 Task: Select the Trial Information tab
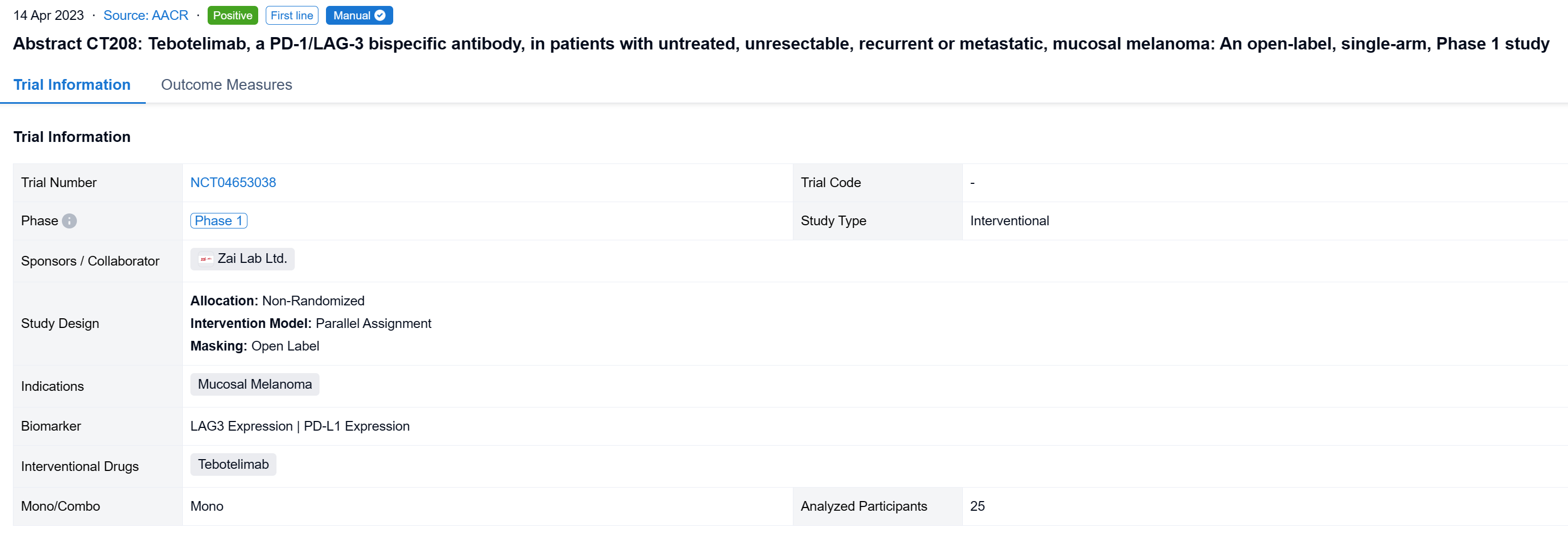pos(72,84)
